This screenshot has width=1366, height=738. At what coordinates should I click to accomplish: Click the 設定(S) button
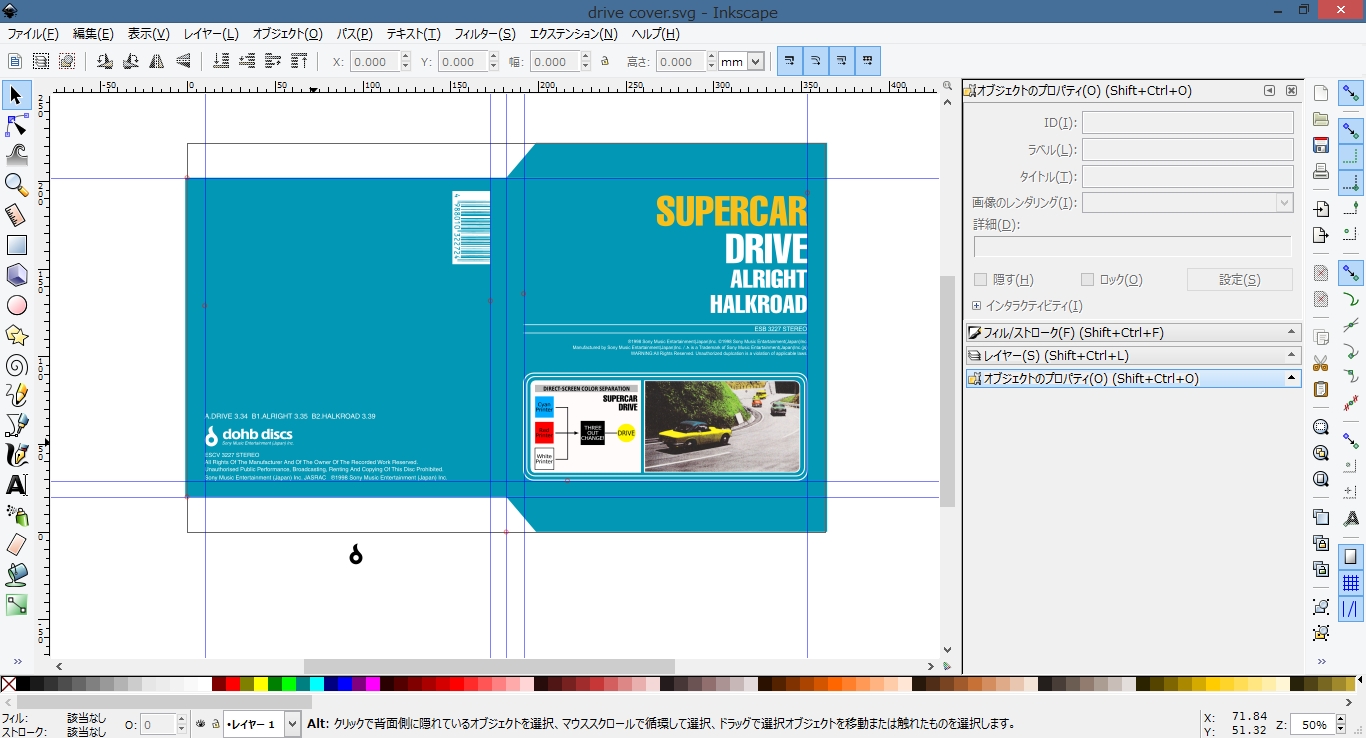coord(1240,280)
